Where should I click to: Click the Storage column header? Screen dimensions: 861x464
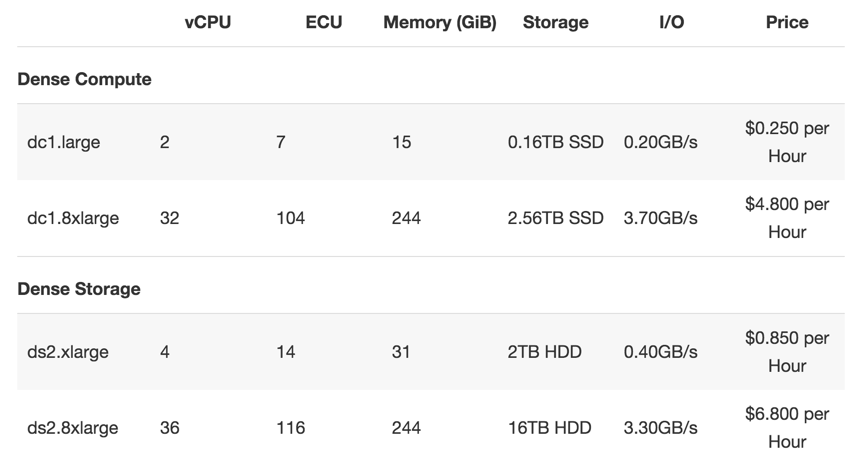tap(556, 23)
